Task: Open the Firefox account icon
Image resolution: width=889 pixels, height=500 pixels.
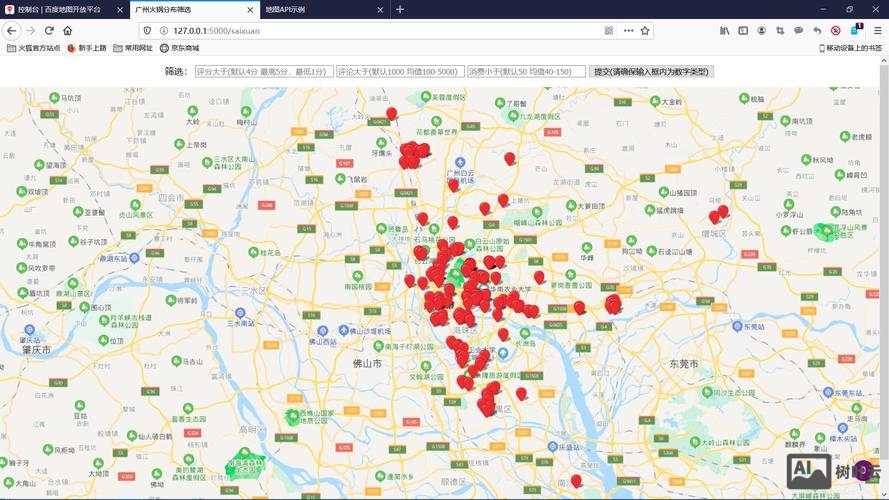Action: tap(761, 31)
